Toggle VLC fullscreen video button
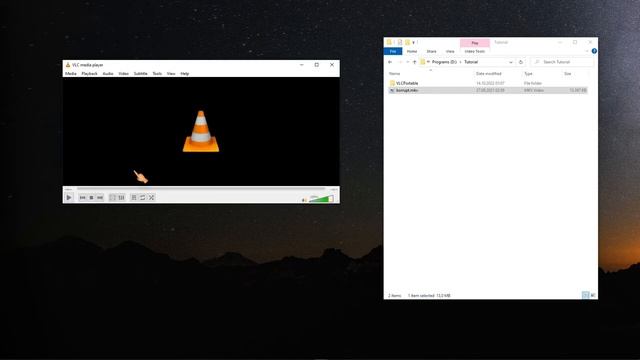The width and height of the screenshot is (640, 360). (112, 198)
